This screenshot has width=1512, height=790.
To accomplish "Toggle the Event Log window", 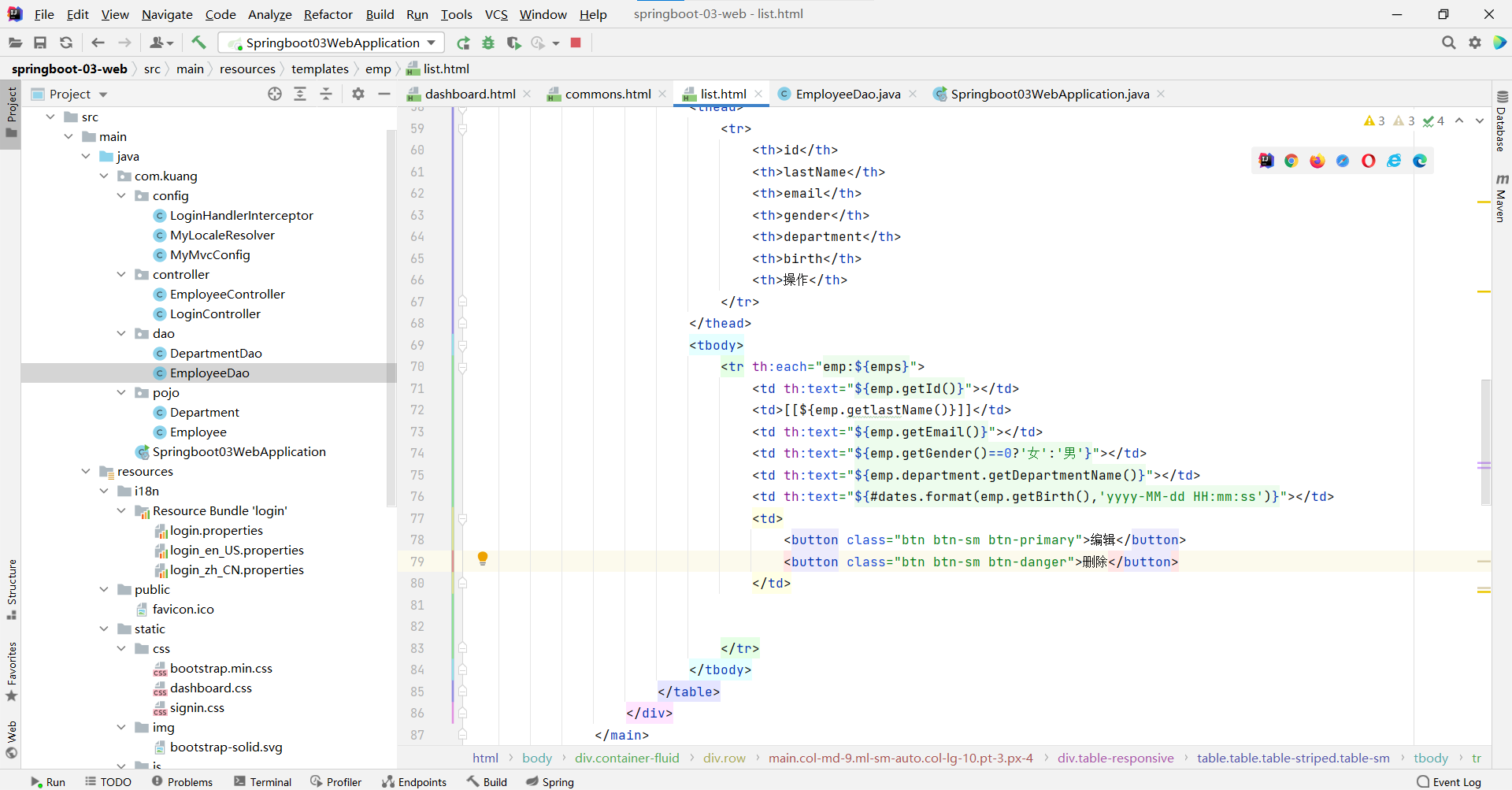I will [1449, 781].
